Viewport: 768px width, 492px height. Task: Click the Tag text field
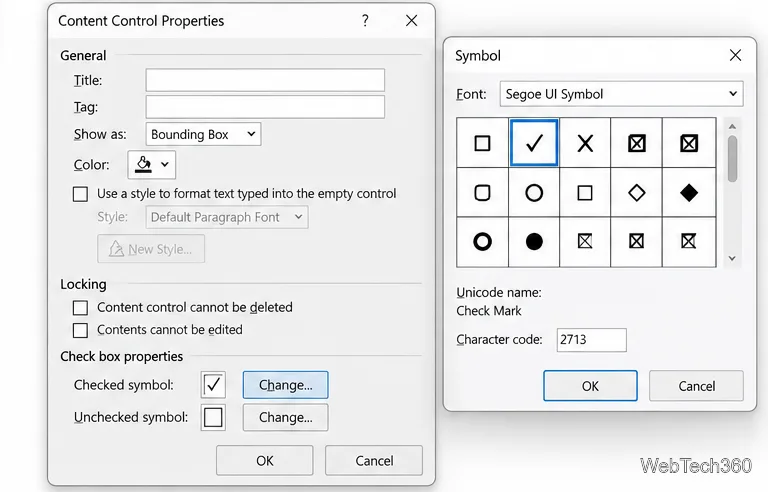(x=265, y=107)
